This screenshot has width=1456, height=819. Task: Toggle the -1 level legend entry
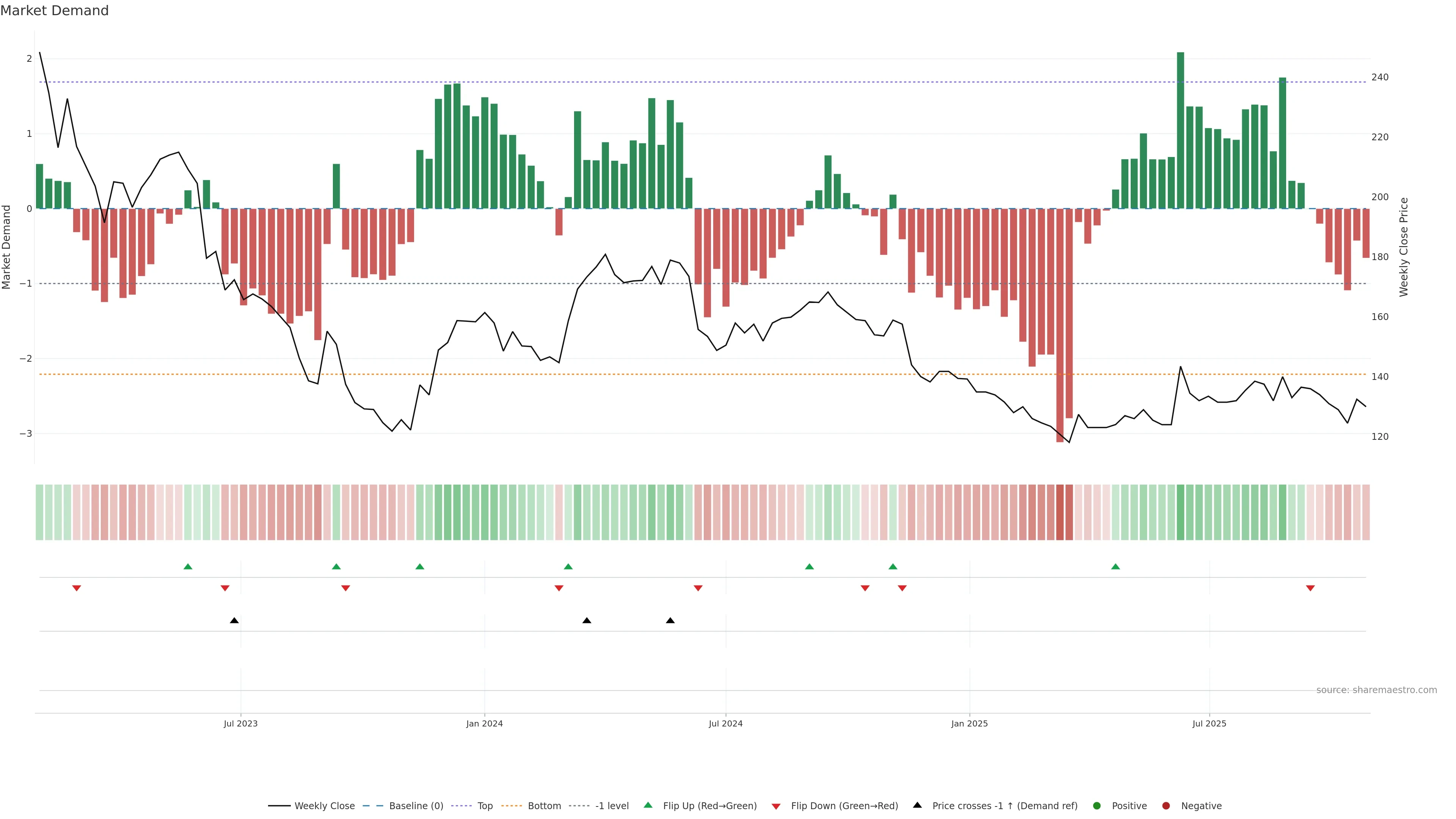pyautogui.click(x=612, y=805)
